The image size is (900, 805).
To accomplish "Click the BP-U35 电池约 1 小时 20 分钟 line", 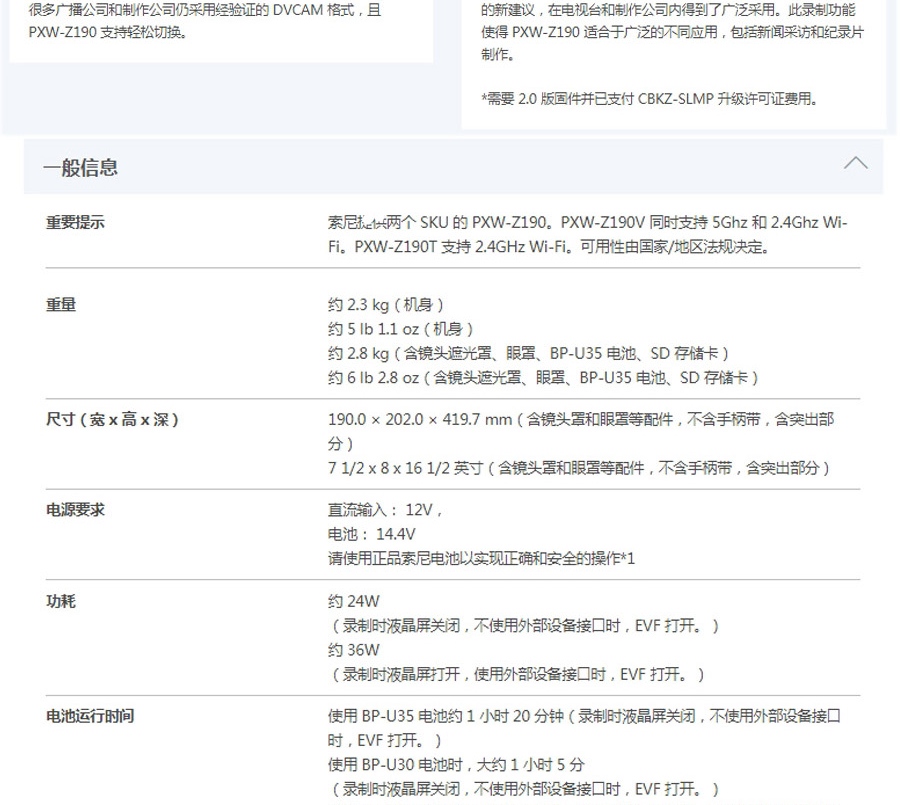I will (x=584, y=716).
